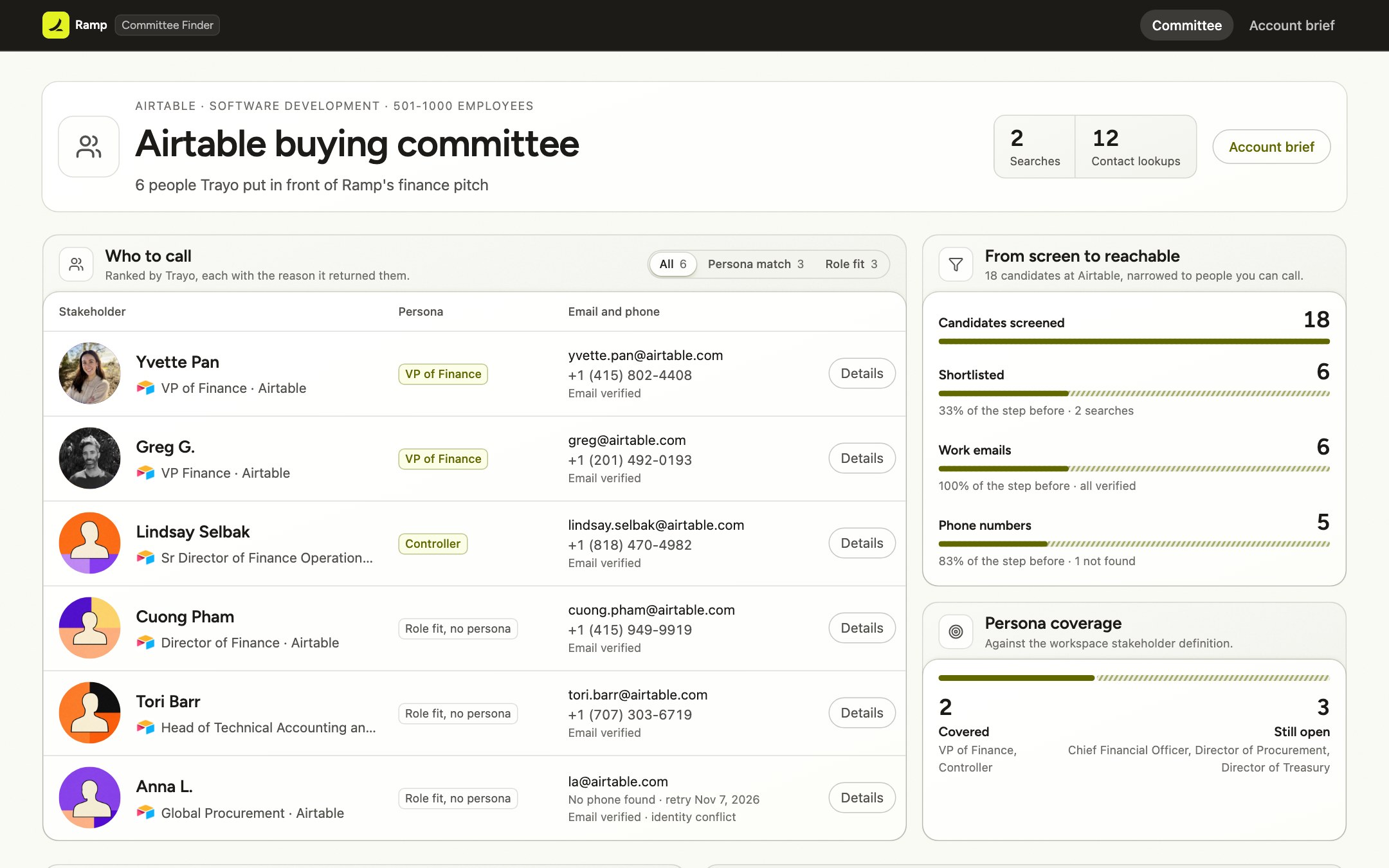Switch to the Committee tab in top bar
This screenshot has height=868, width=1389.
coord(1186,25)
